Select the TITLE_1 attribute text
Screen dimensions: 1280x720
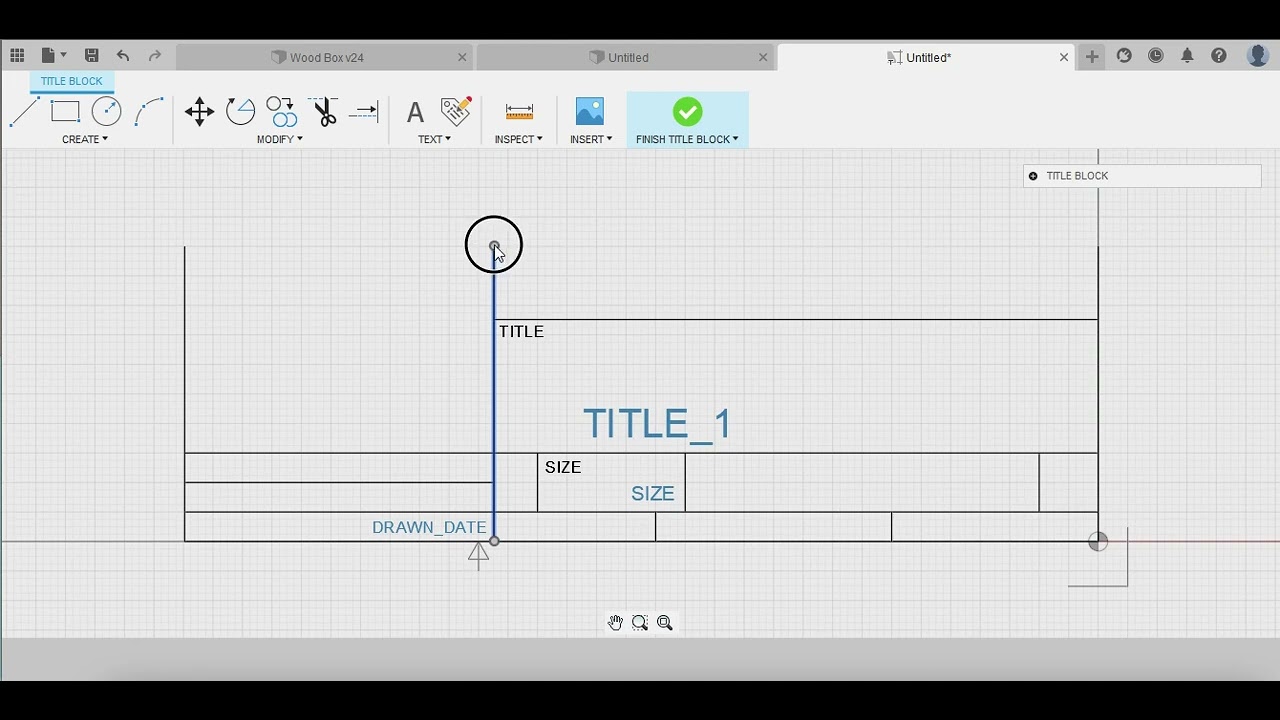pos(657,424)
